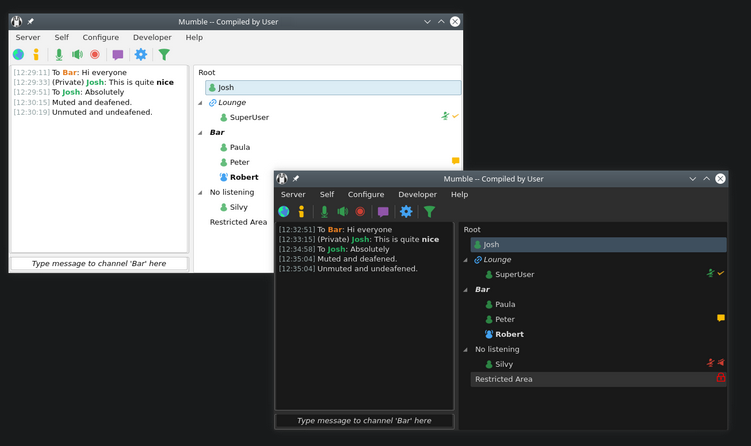The image size is (751, 446).
Task: Click message input field in light window
Action: pos(99,263)
